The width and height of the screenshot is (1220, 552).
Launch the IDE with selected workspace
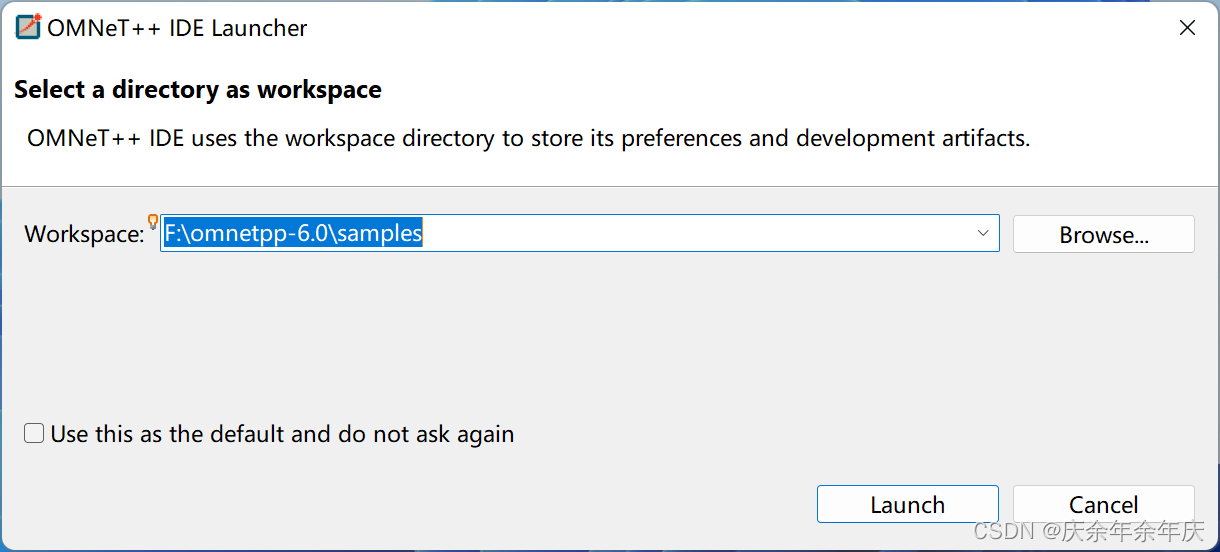(907, 504)
